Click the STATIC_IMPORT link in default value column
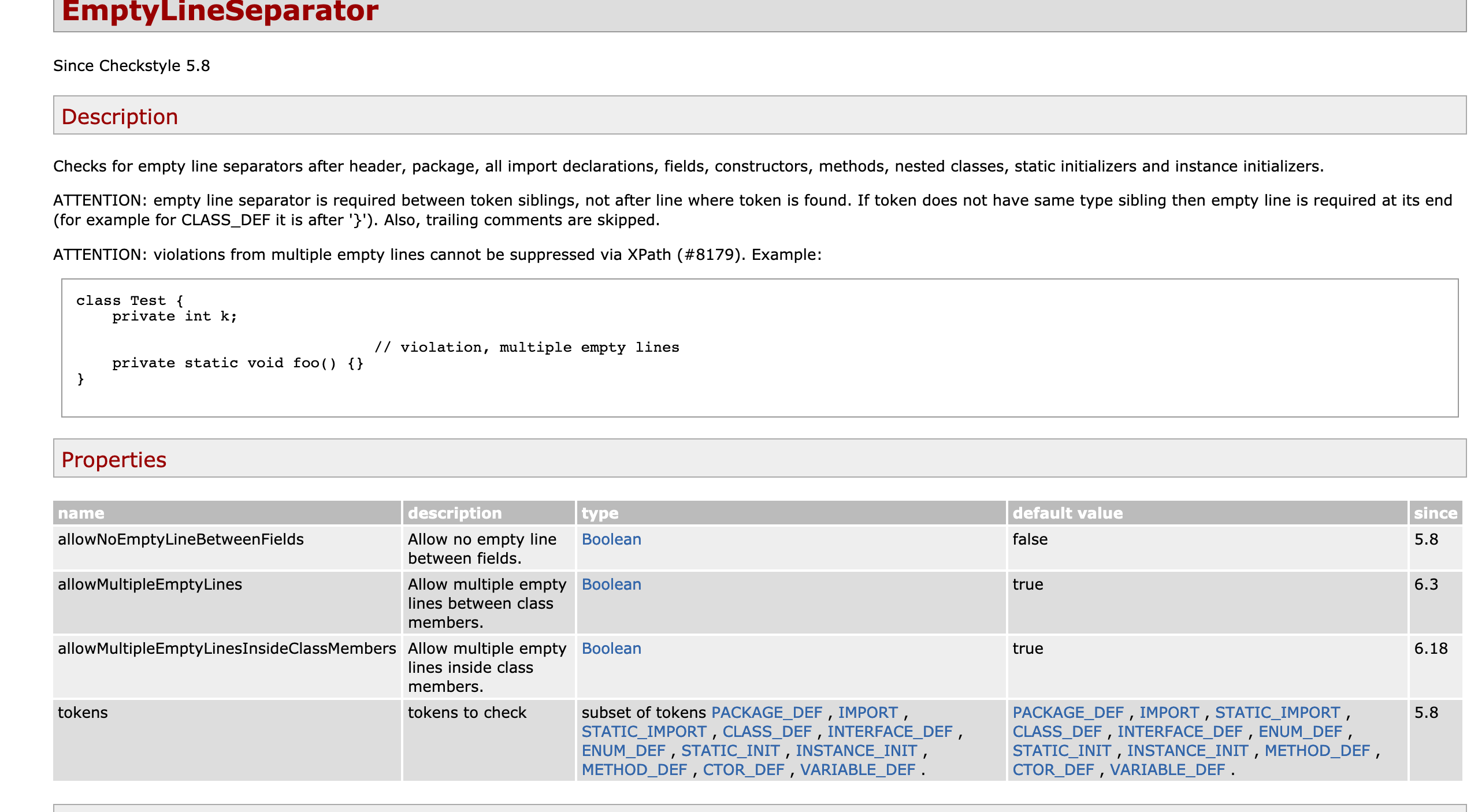Viewport: 1478px width, 812px height. [x=1278, y=712]
